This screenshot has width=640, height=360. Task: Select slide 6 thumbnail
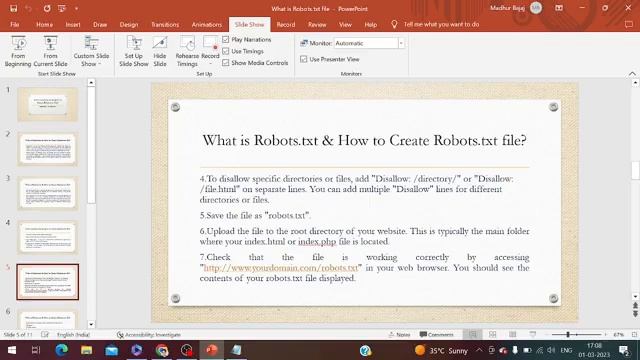click(48, 320)
